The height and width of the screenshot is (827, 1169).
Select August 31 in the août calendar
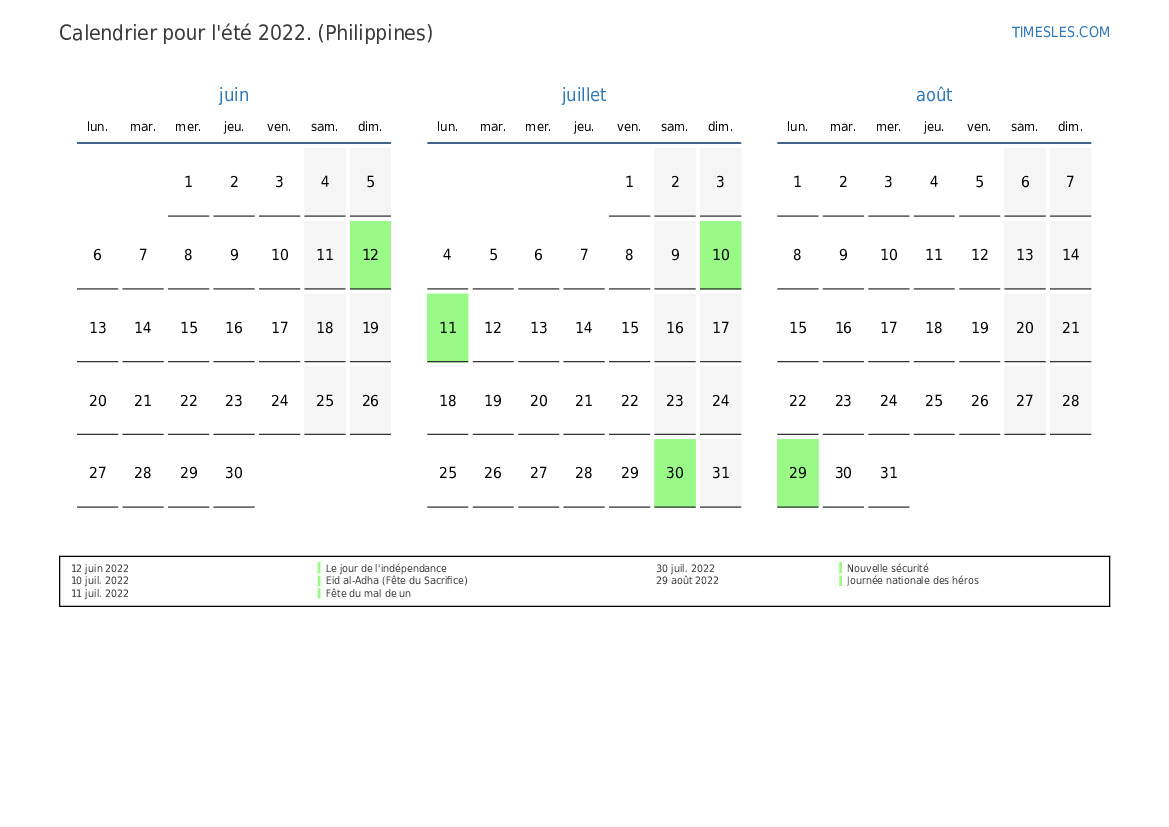(x=889, y=473)
